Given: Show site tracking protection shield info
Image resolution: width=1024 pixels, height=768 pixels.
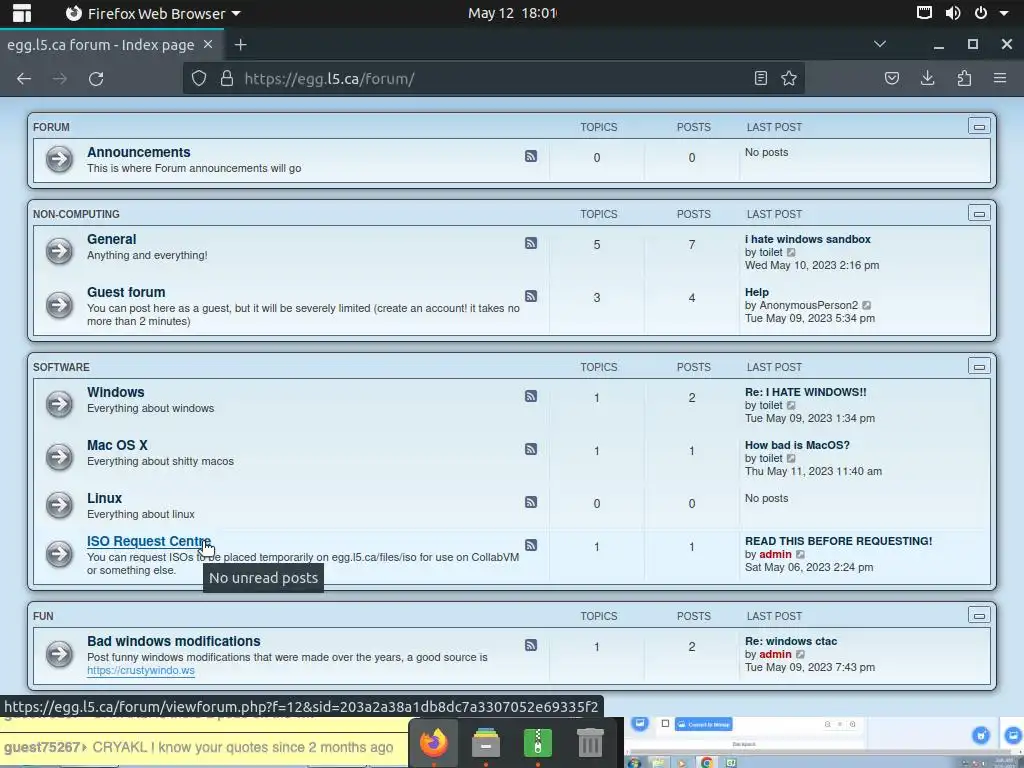Looking at the screenshot, I should (x=199, y=78).
